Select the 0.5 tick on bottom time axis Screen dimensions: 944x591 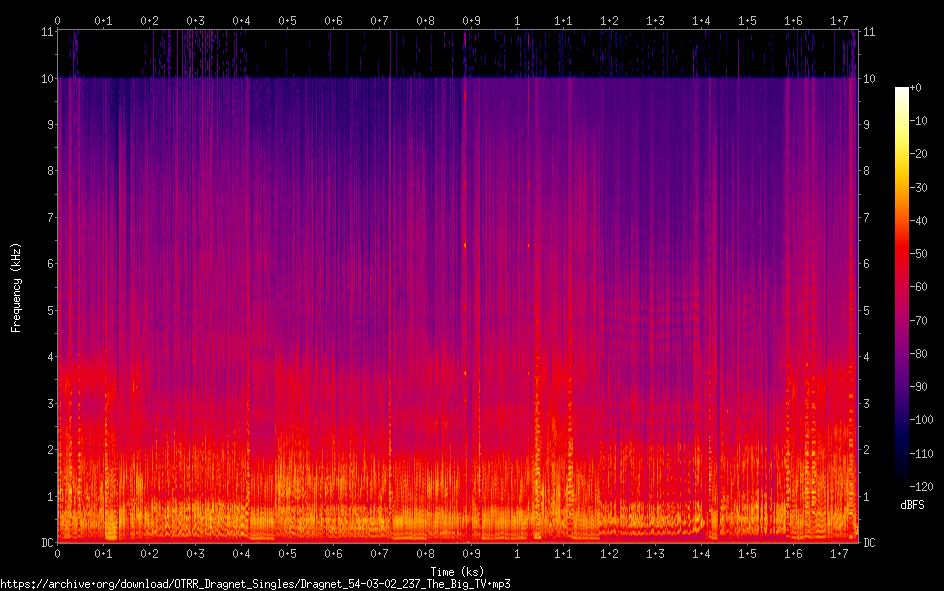click(287, 553)
